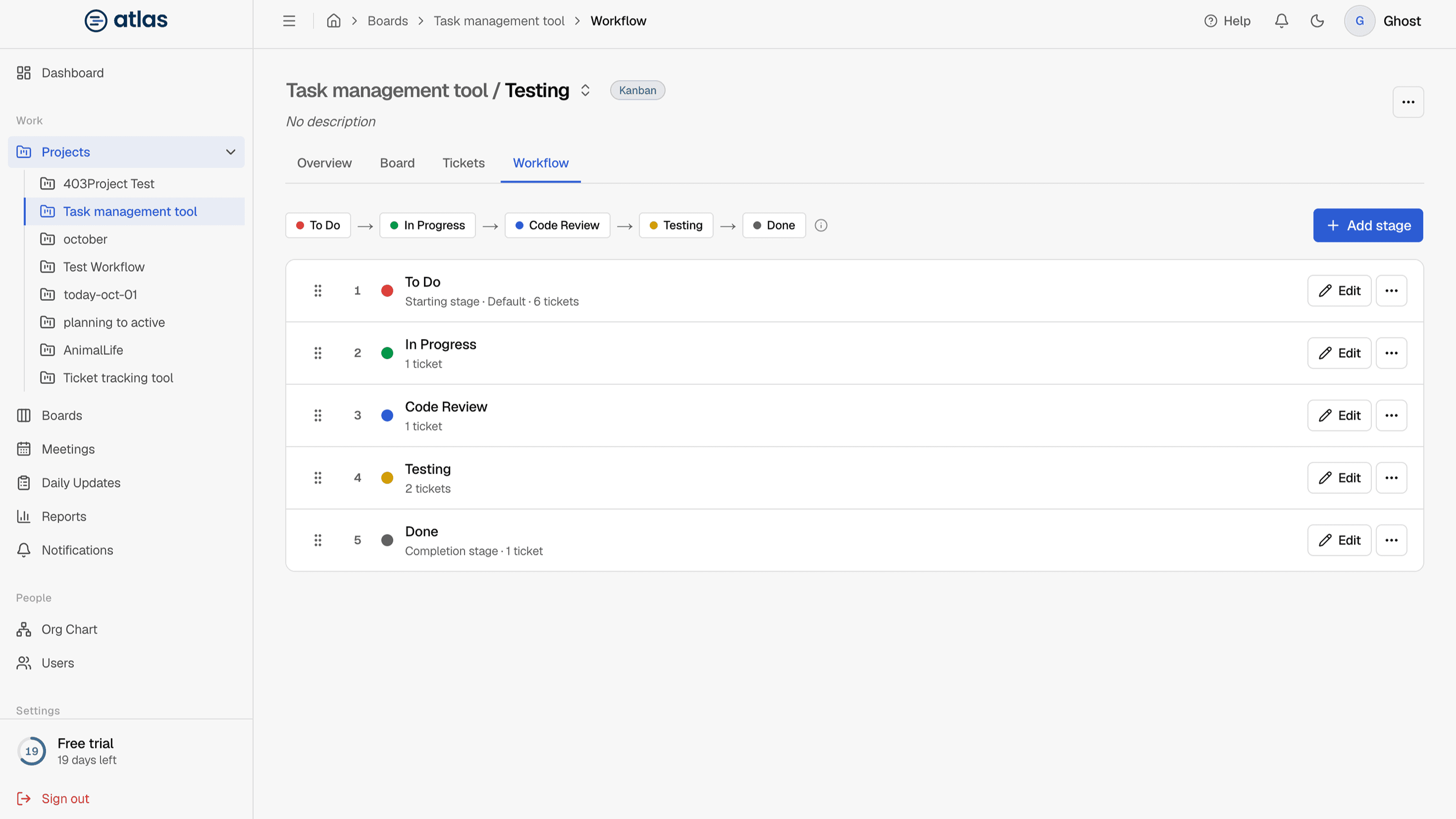Image resolution: width=1456 pixels, height=819 pixels.
Task: Open Meetings in the sidebar
Action: click(x=126, y=450)
